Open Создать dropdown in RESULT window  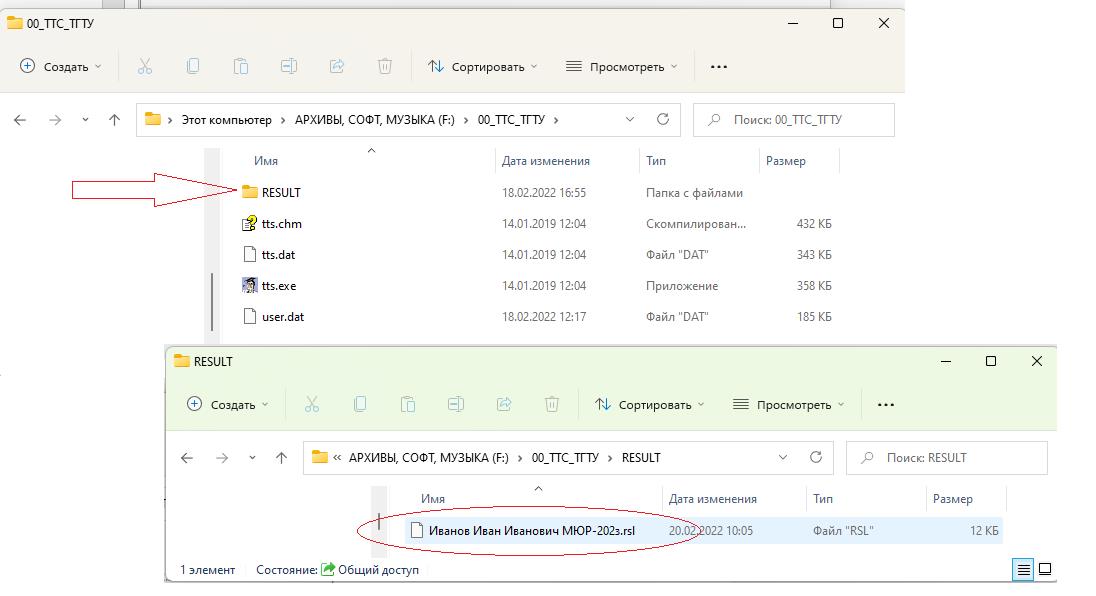tap(228, 405)
